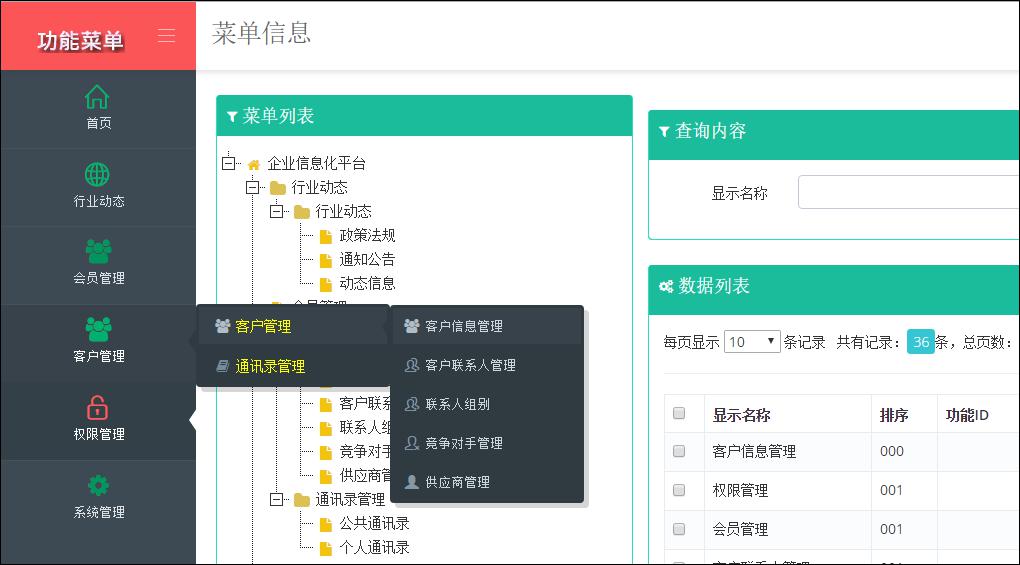
Task: Open 会员管理 group icon in sidebar
Action: pyautogui.click(x=98, y=251)
